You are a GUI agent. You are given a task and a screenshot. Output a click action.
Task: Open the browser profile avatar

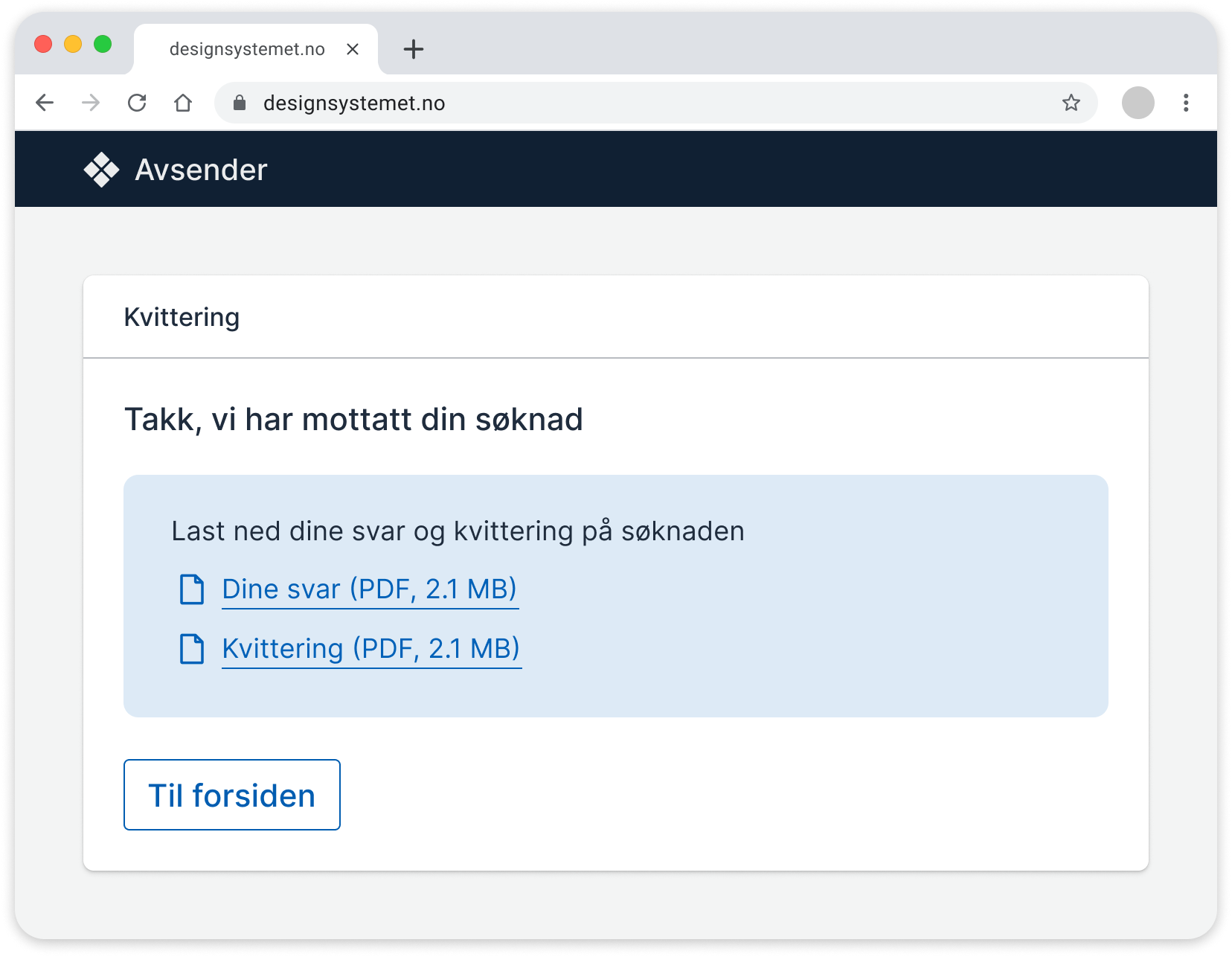1138,103
